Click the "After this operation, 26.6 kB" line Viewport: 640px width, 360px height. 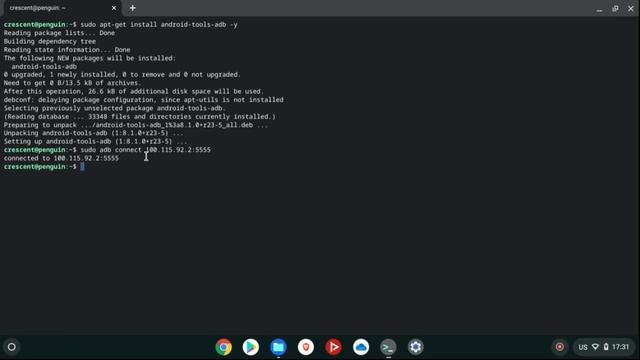click(x=134, y=91)
